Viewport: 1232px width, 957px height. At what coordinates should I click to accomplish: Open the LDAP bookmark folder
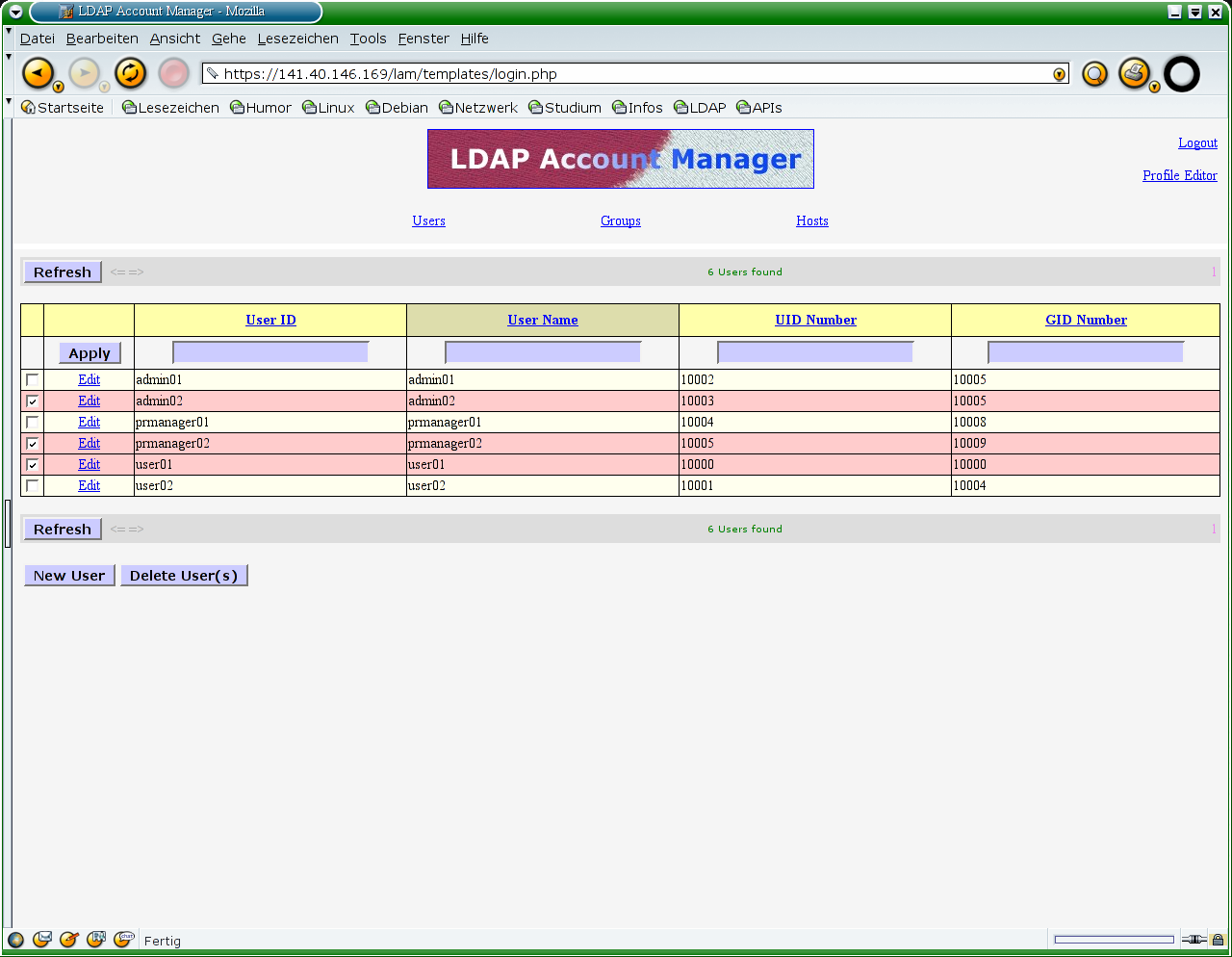(x=701, y=108)
